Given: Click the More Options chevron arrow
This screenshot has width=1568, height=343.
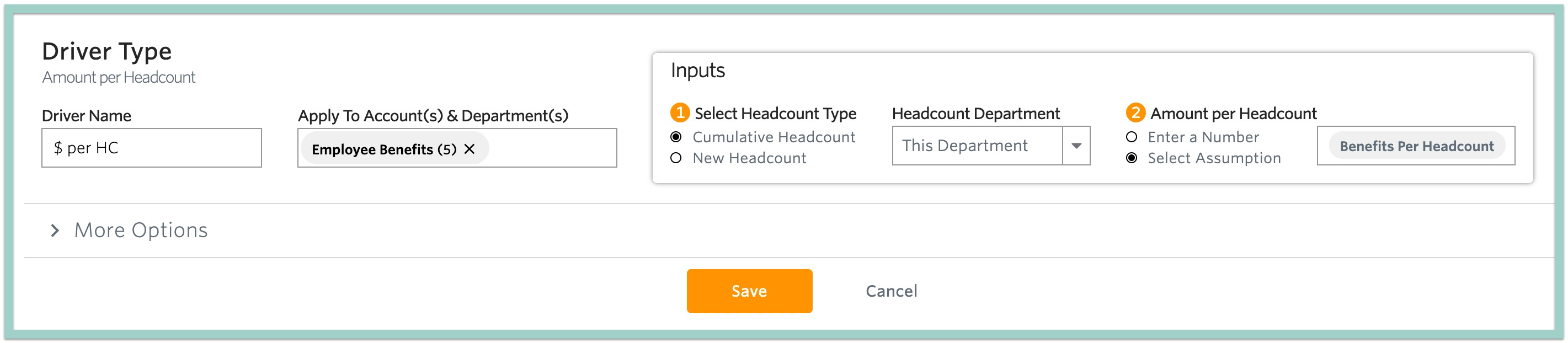Looking at the screenshot, I should [x=55, y=231].
